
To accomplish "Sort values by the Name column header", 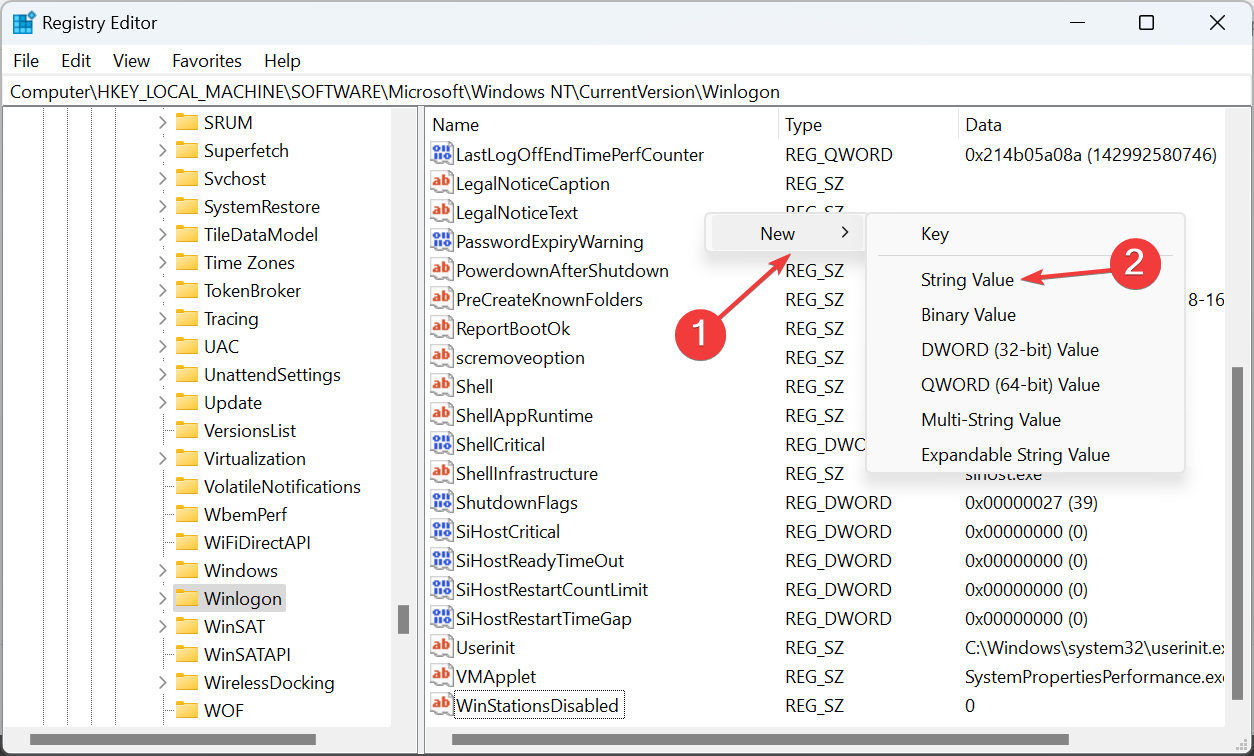I will click(x=602, y=125).
